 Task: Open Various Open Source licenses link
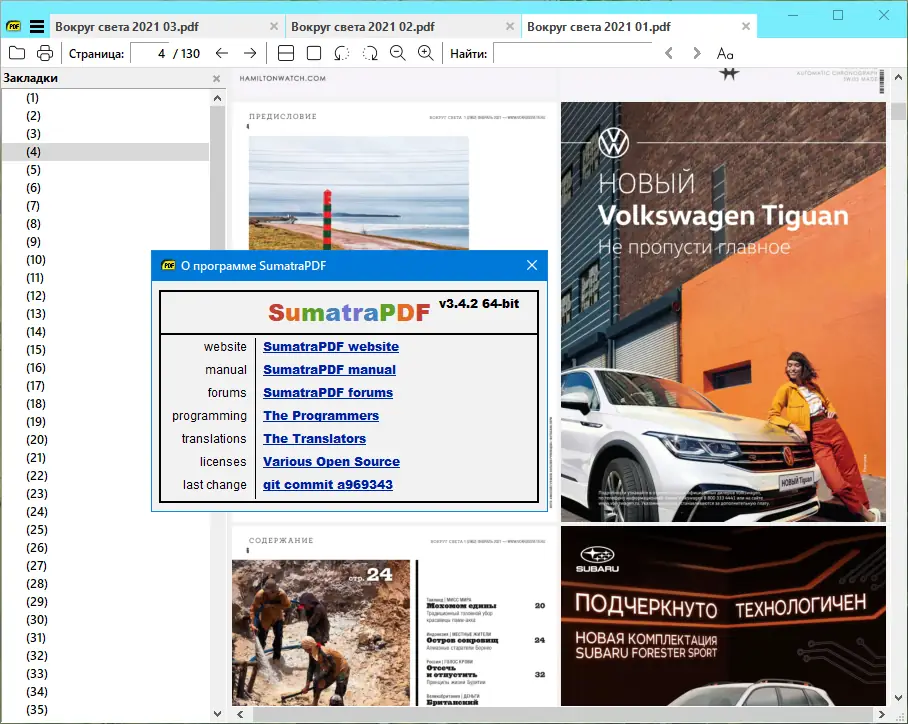pos(331,462)
